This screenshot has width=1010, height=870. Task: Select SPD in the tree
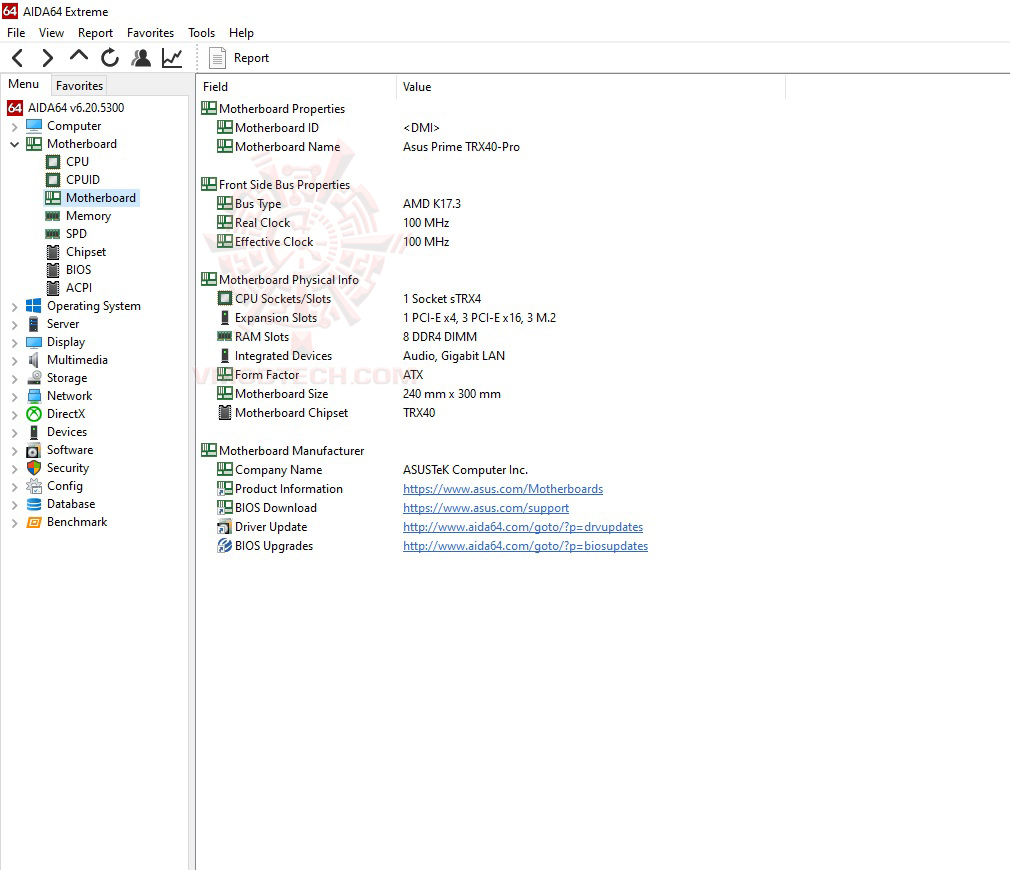[76, 234]
